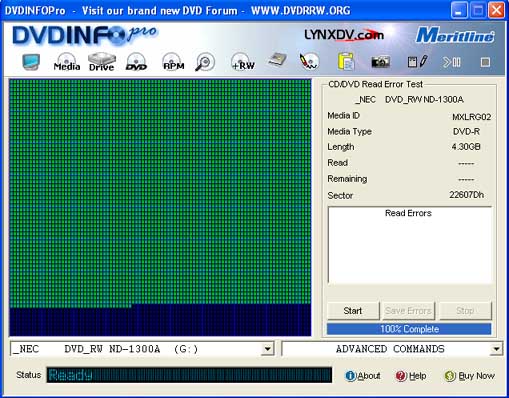Click the computer monitor icon in toolbar
Screen dimensions: 509x398
pos(31,62)
